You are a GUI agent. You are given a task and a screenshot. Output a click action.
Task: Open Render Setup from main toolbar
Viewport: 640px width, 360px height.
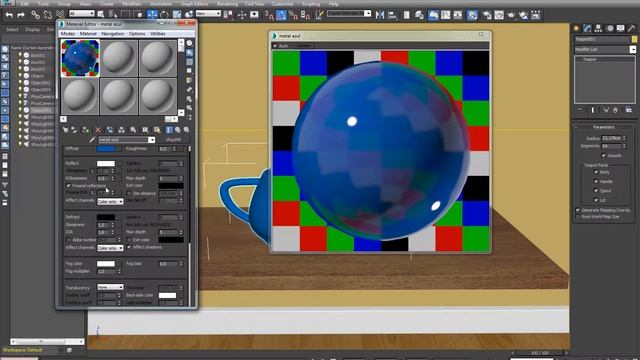(x=487, y=15)
